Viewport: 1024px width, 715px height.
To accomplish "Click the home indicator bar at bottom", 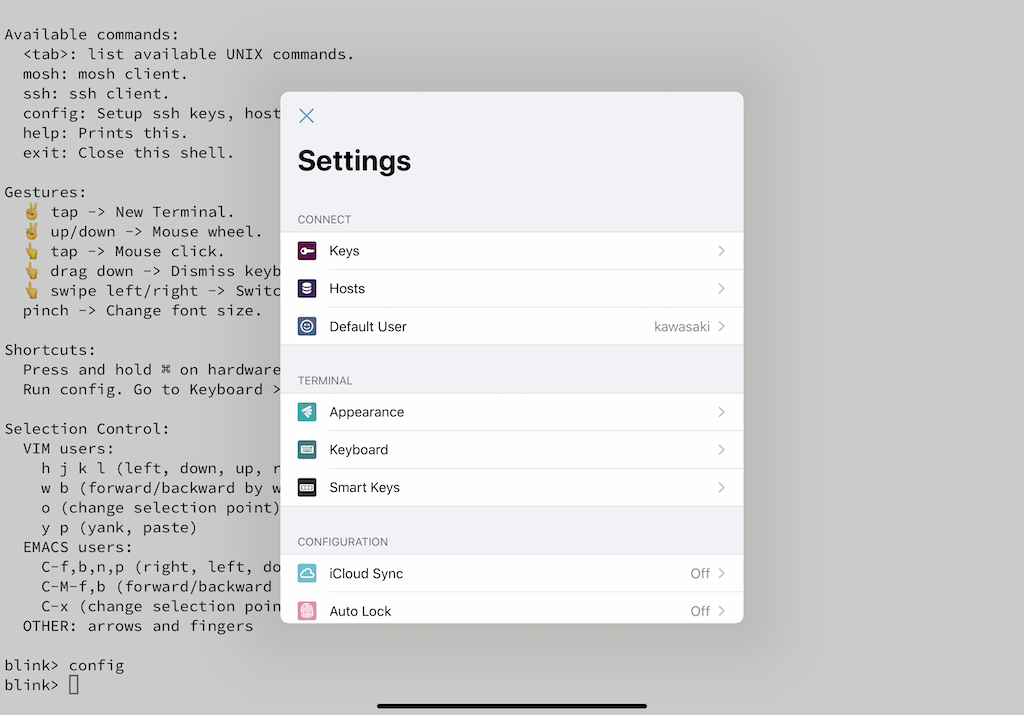I will click(x=512, y=706).
